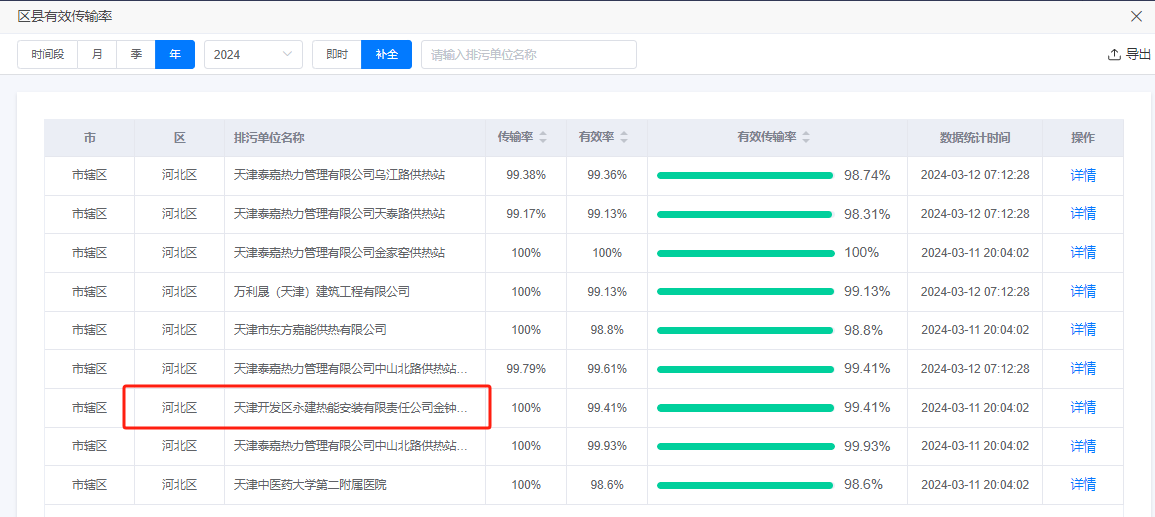
Task: Click the 市 column header
Action: (x=89, y=138)
